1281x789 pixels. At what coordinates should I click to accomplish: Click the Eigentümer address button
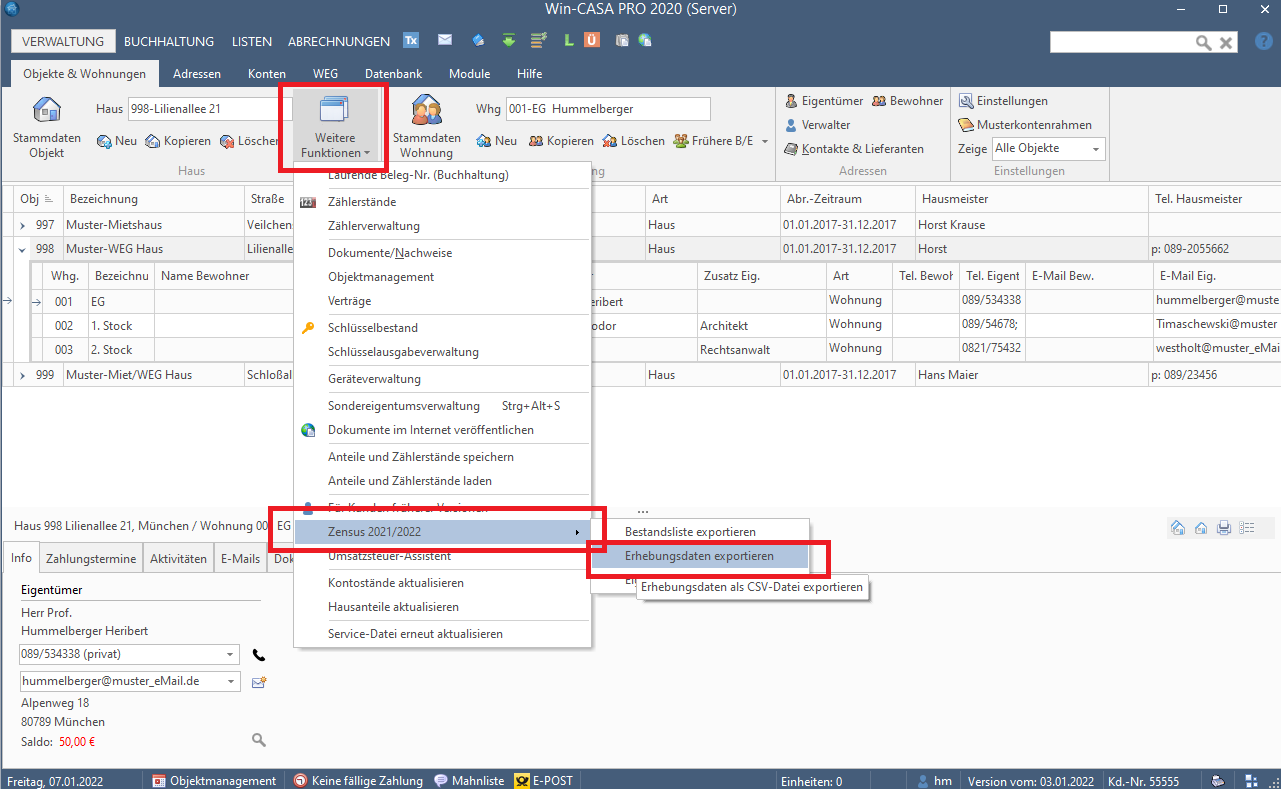824,101
